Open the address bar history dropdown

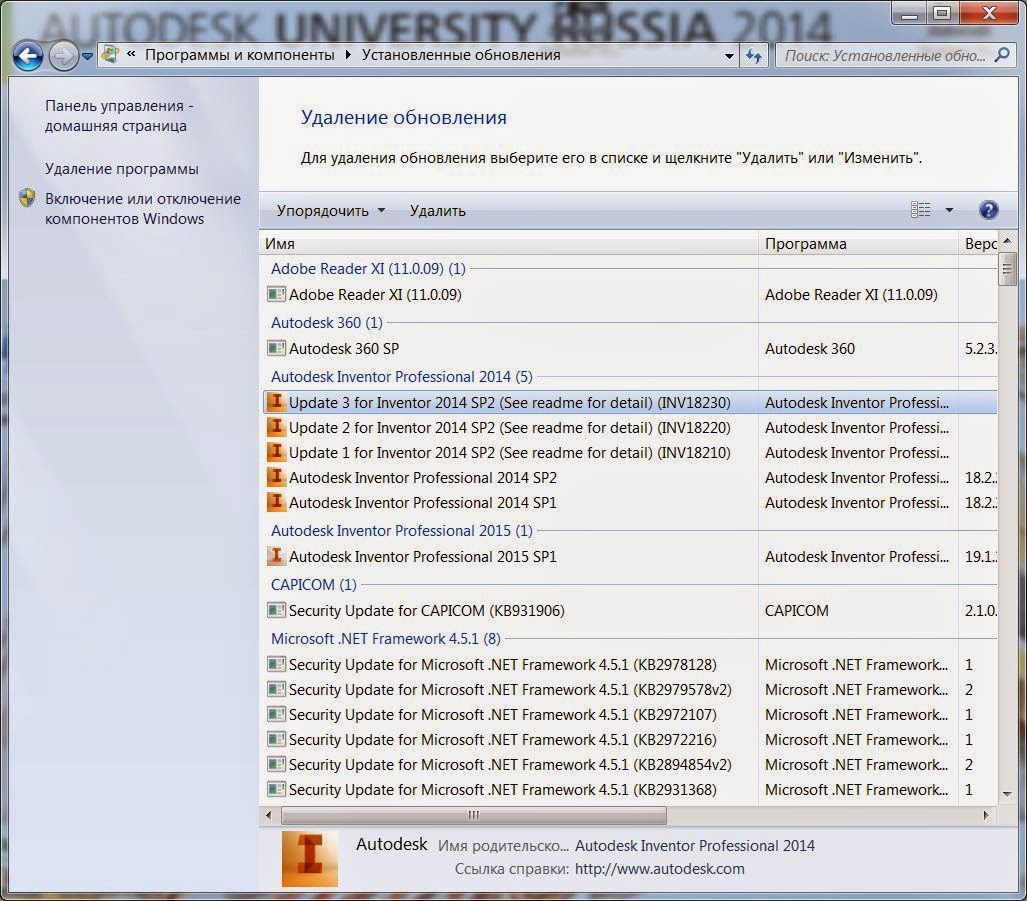(729, 56)
